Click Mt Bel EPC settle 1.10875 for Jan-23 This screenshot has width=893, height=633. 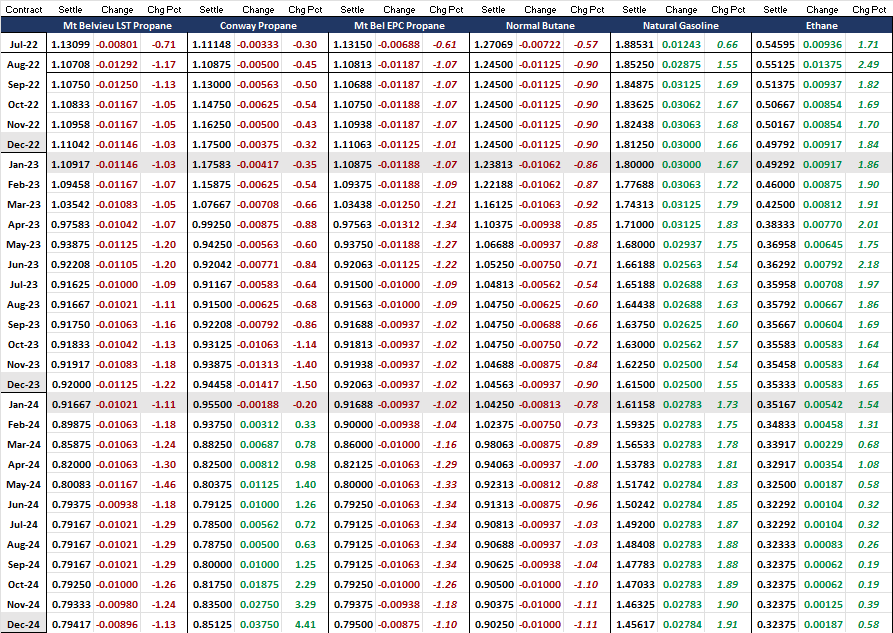[x=353, y=165]
